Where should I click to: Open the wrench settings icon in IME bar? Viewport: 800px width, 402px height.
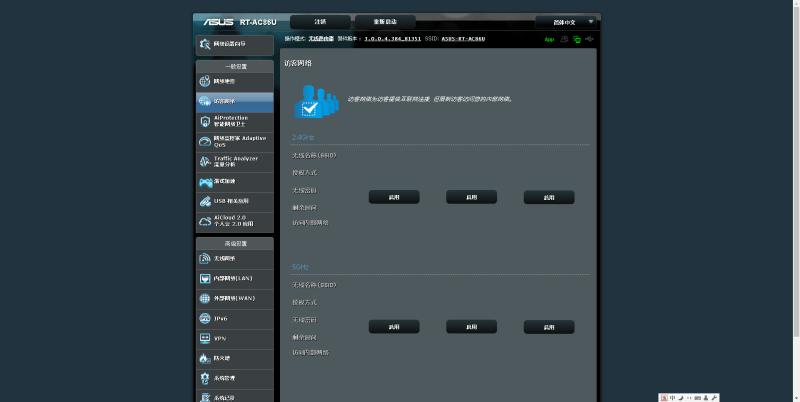click(714, 398)
